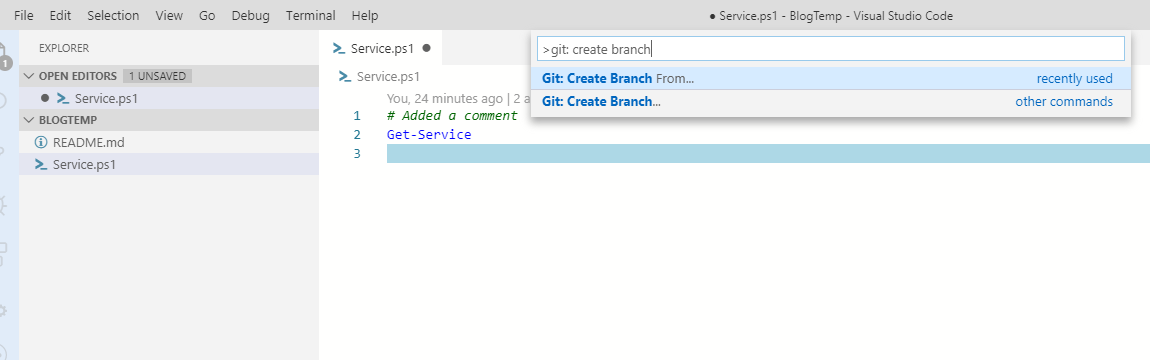Switch to the Service.ps1 editor tab
Image resolution: width=1150 pixels, height=360 pixels.
(381, 48)
